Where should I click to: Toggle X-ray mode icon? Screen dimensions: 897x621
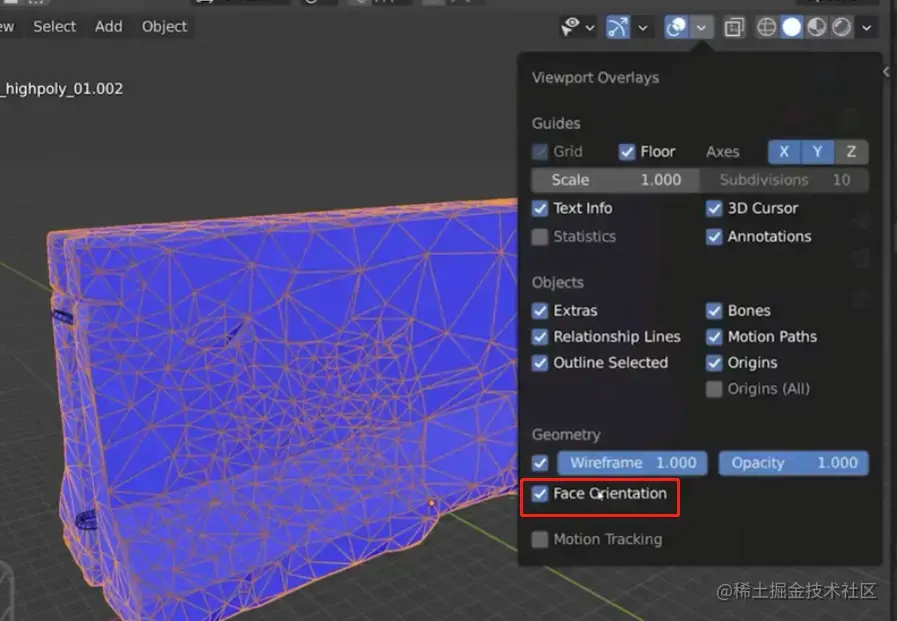pos(734,27)
